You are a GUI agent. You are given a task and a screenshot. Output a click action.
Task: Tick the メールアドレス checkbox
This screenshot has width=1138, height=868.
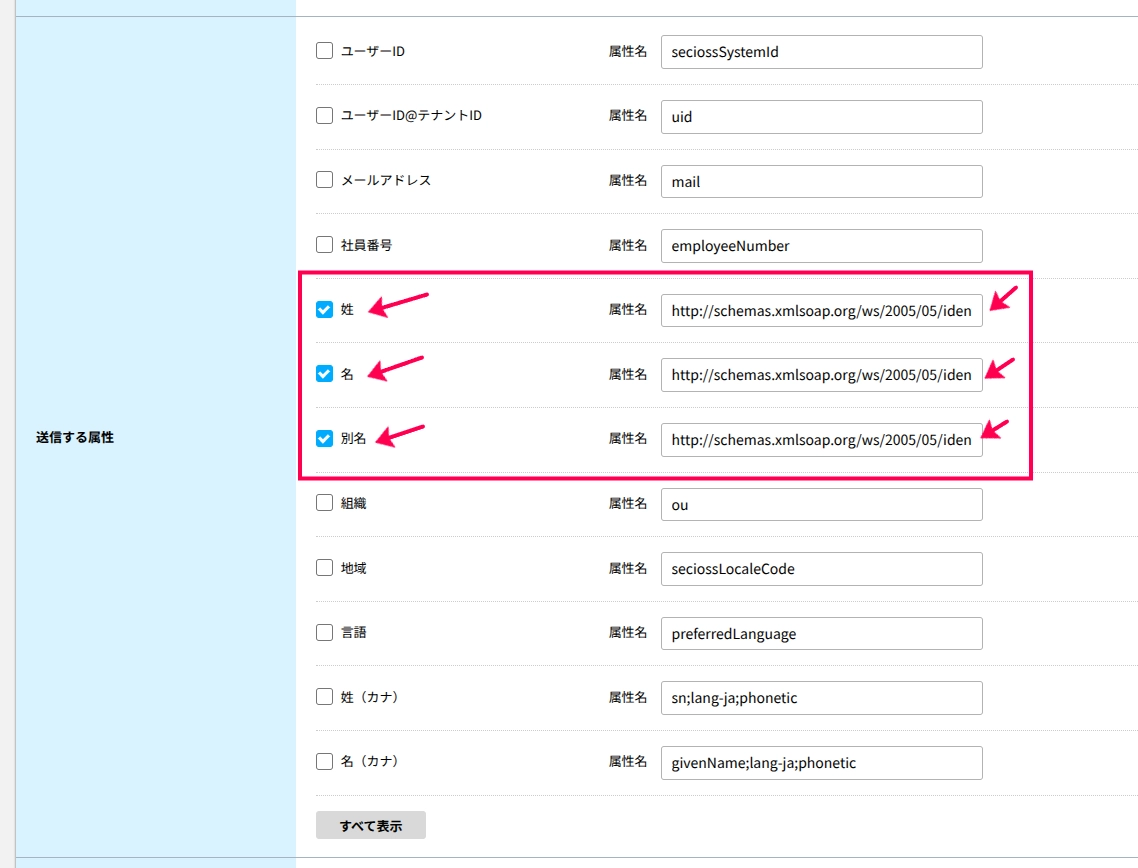point(324,179)
